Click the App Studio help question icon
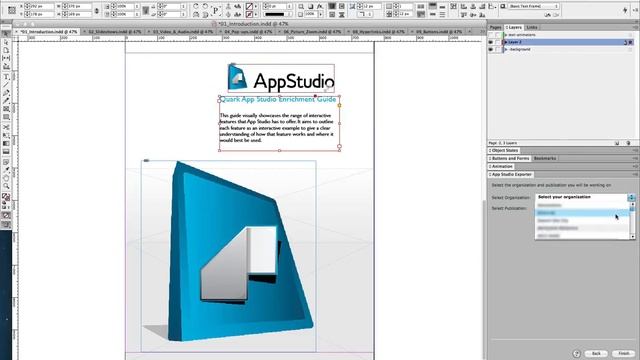Screen dimensions: 640x360 pos(576,354)
